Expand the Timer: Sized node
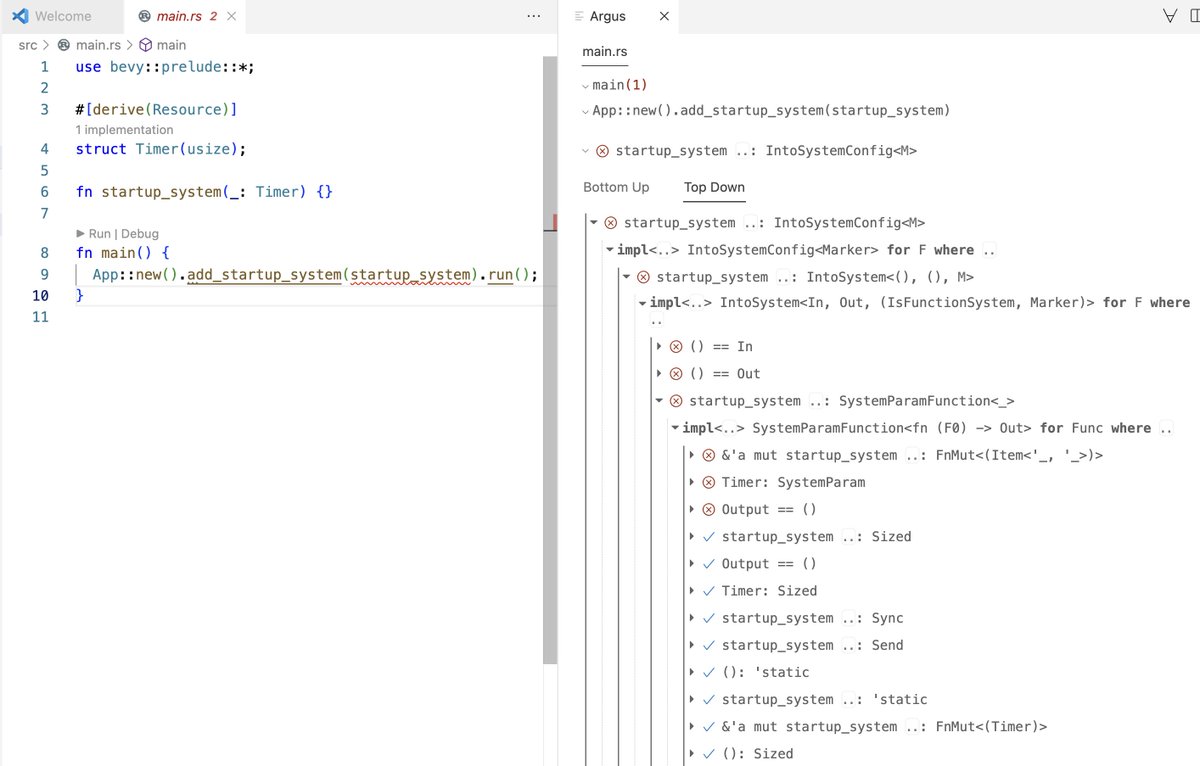 (x=692, y=591)
